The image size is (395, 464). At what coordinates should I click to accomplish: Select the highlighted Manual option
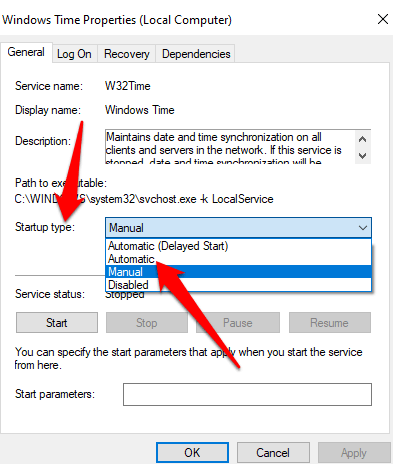pos(238,272)
